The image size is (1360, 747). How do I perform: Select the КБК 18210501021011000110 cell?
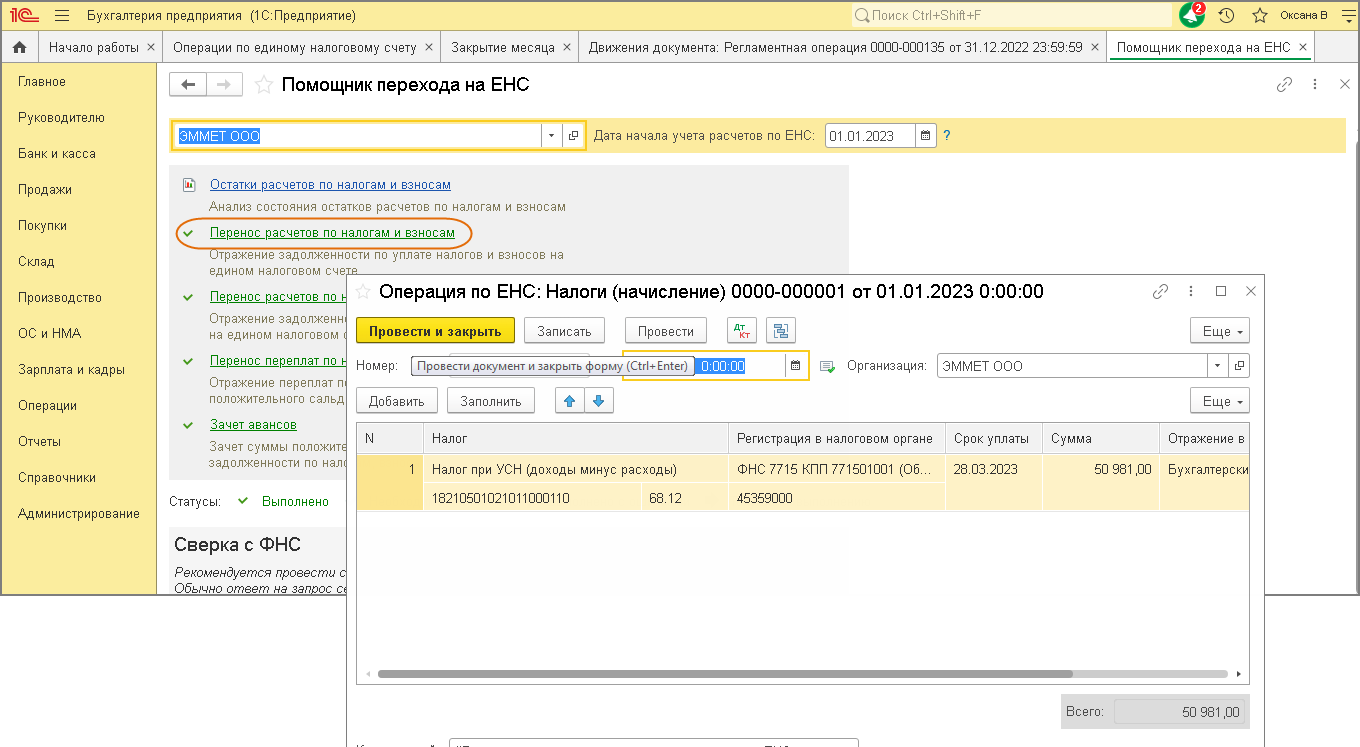(x=532, y=498)
